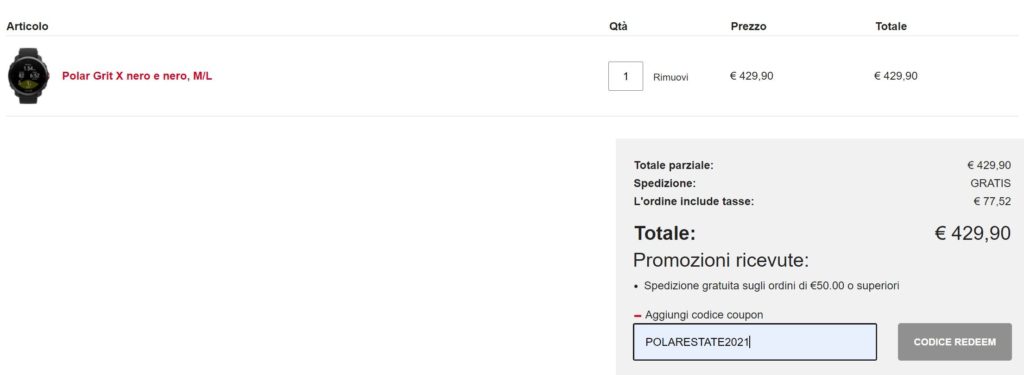Collapse coupon section with red minus icon
The image size is (1024, 375).
pos(638,316)
